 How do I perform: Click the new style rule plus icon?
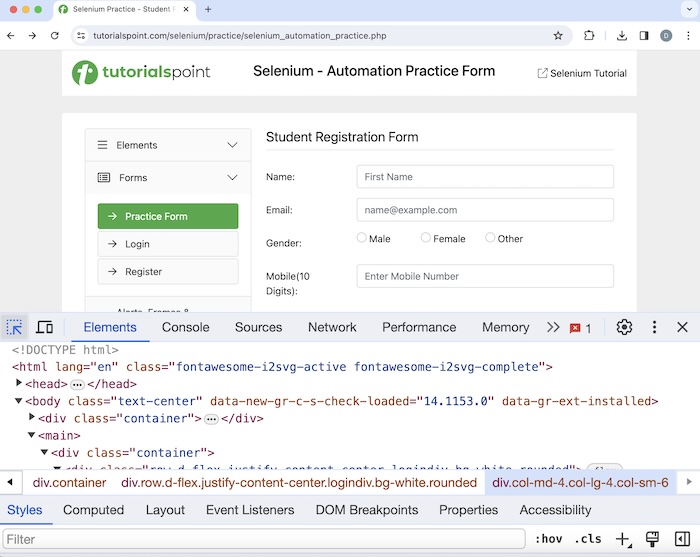tap(623, 539)
